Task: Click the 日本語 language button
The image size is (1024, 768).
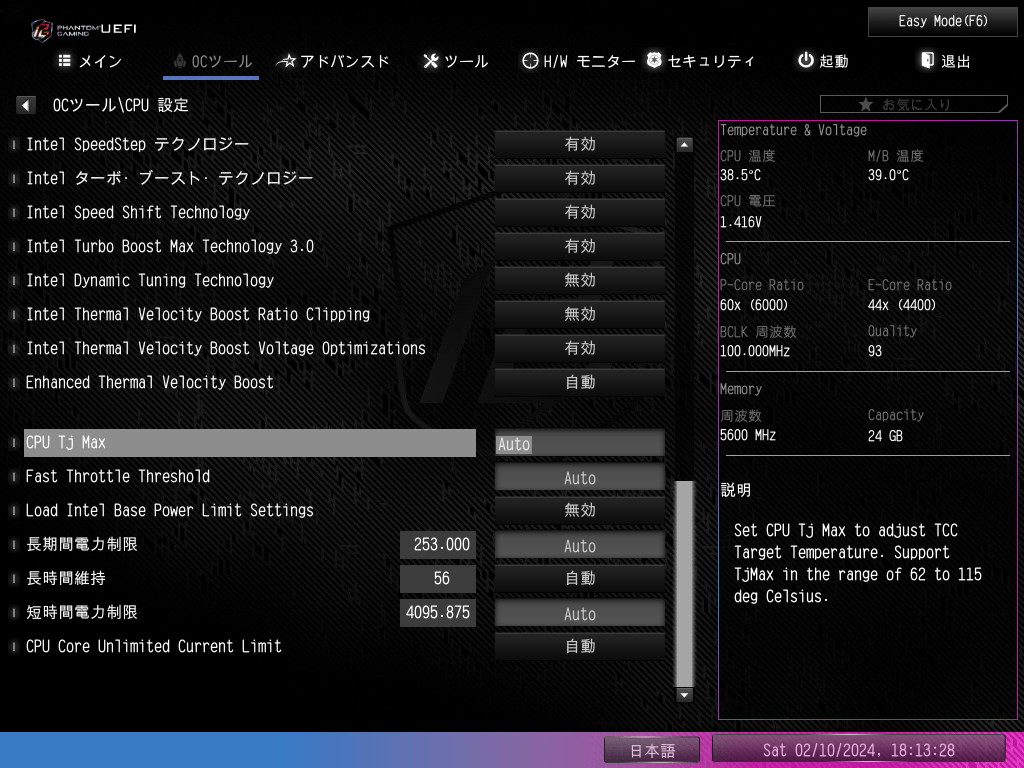Action: (652, 750)
